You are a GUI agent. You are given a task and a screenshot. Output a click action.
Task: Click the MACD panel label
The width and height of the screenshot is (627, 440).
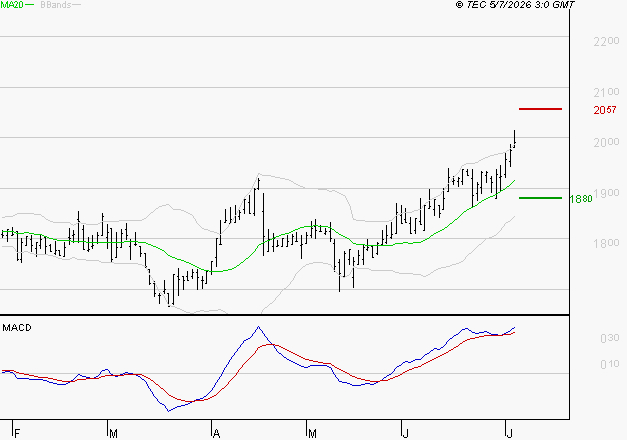(17, 328)
